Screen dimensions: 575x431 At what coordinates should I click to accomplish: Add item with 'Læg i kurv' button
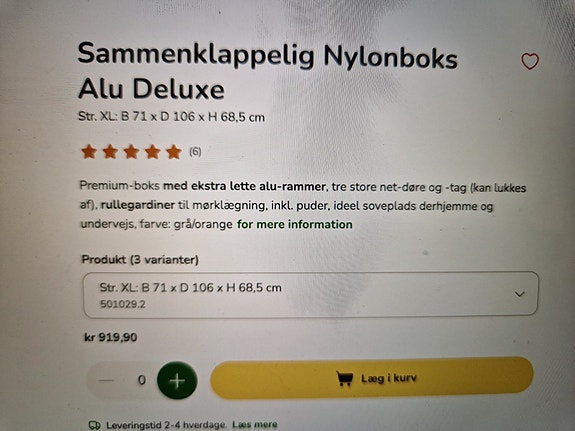tap(372, 378)
